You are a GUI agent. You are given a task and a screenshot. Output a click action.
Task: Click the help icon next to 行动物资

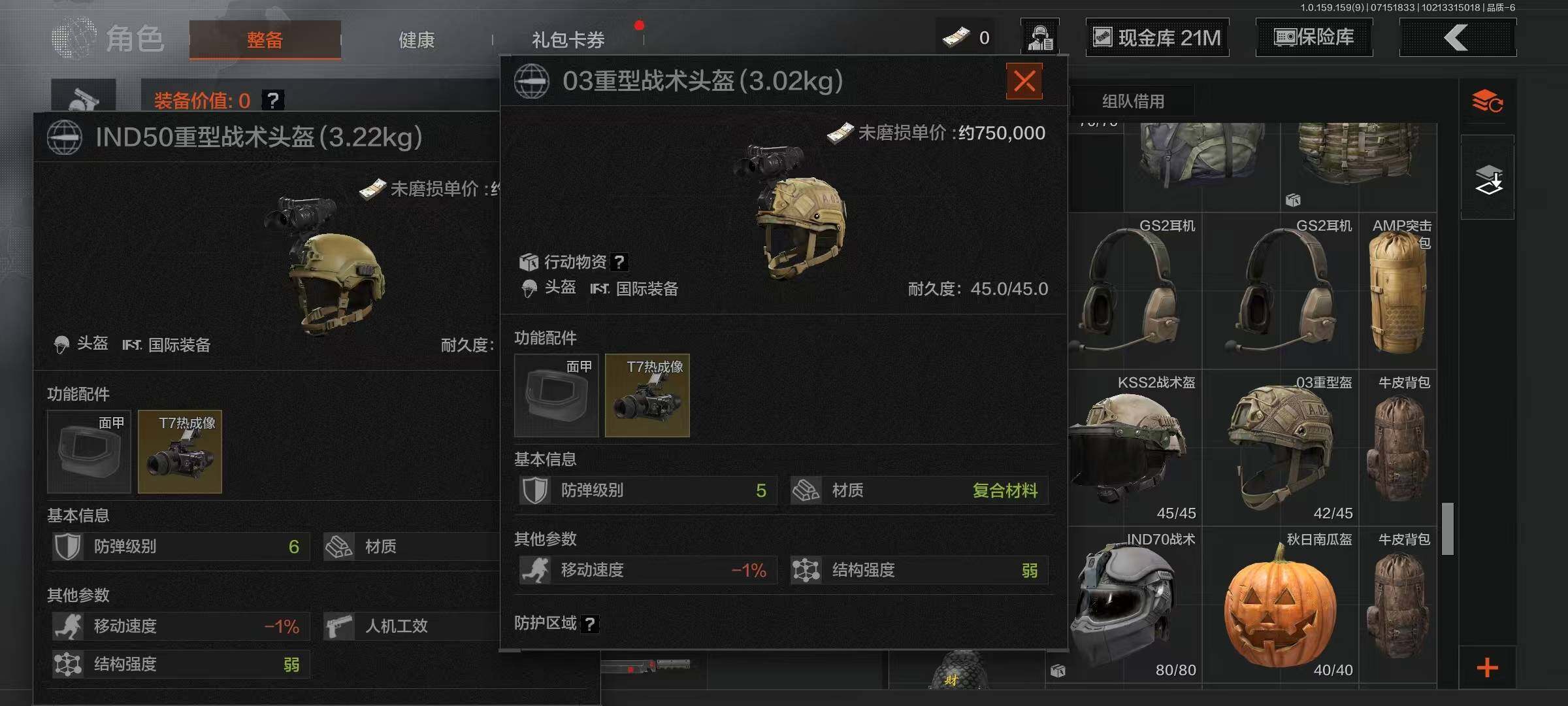pos(619,262)
